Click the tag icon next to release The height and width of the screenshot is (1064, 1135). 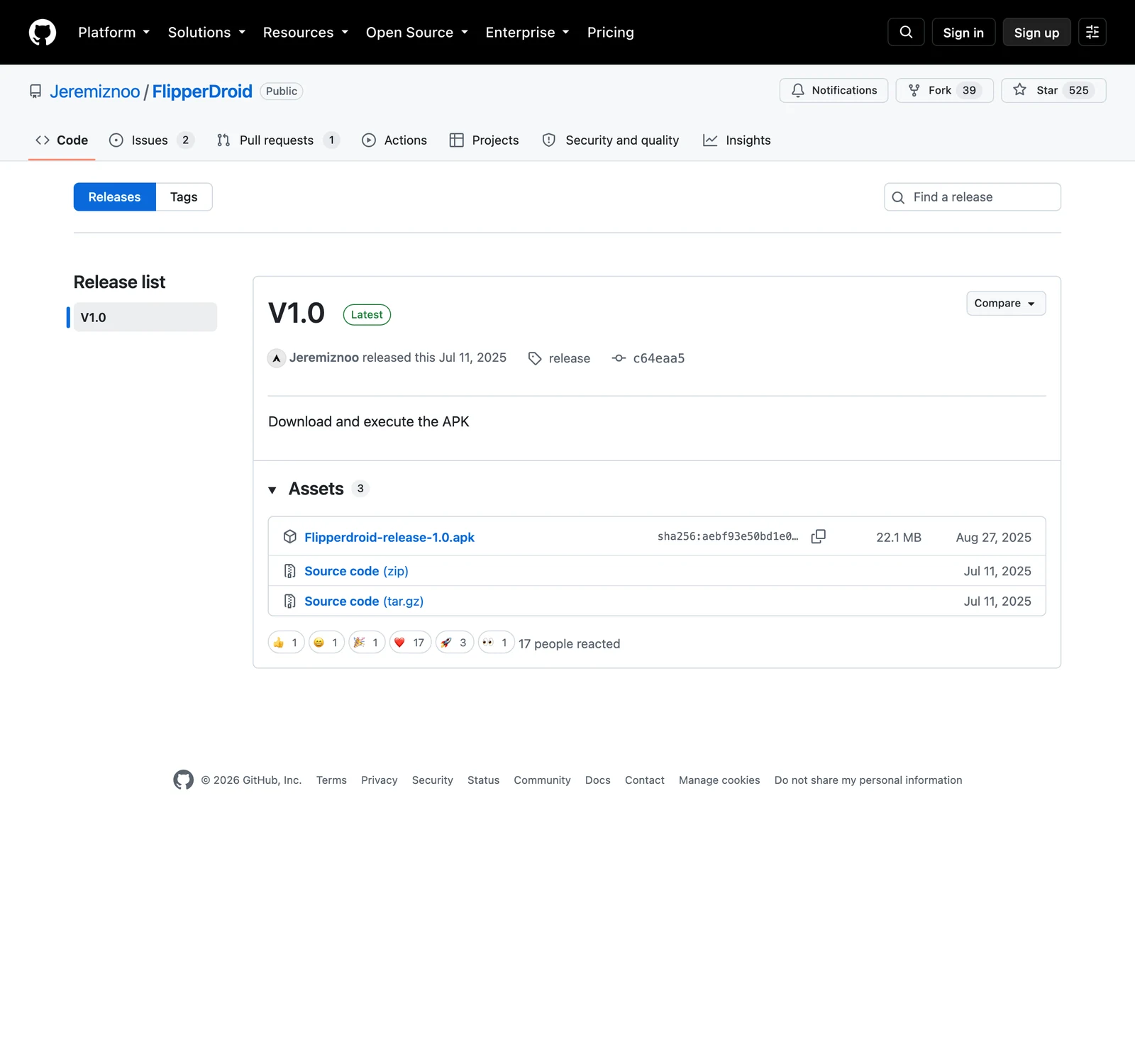(535, 358)
